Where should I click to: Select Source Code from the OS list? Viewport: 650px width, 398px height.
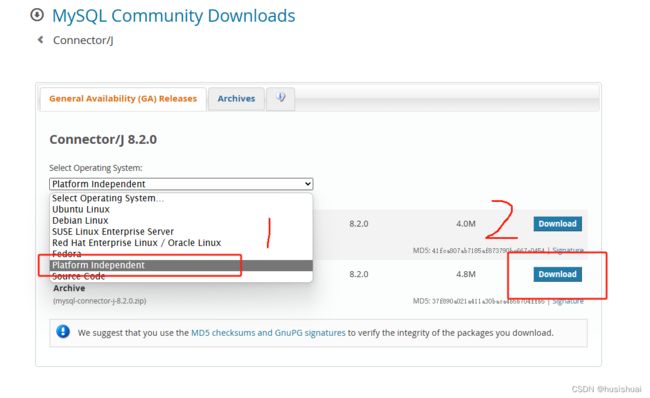181,277
